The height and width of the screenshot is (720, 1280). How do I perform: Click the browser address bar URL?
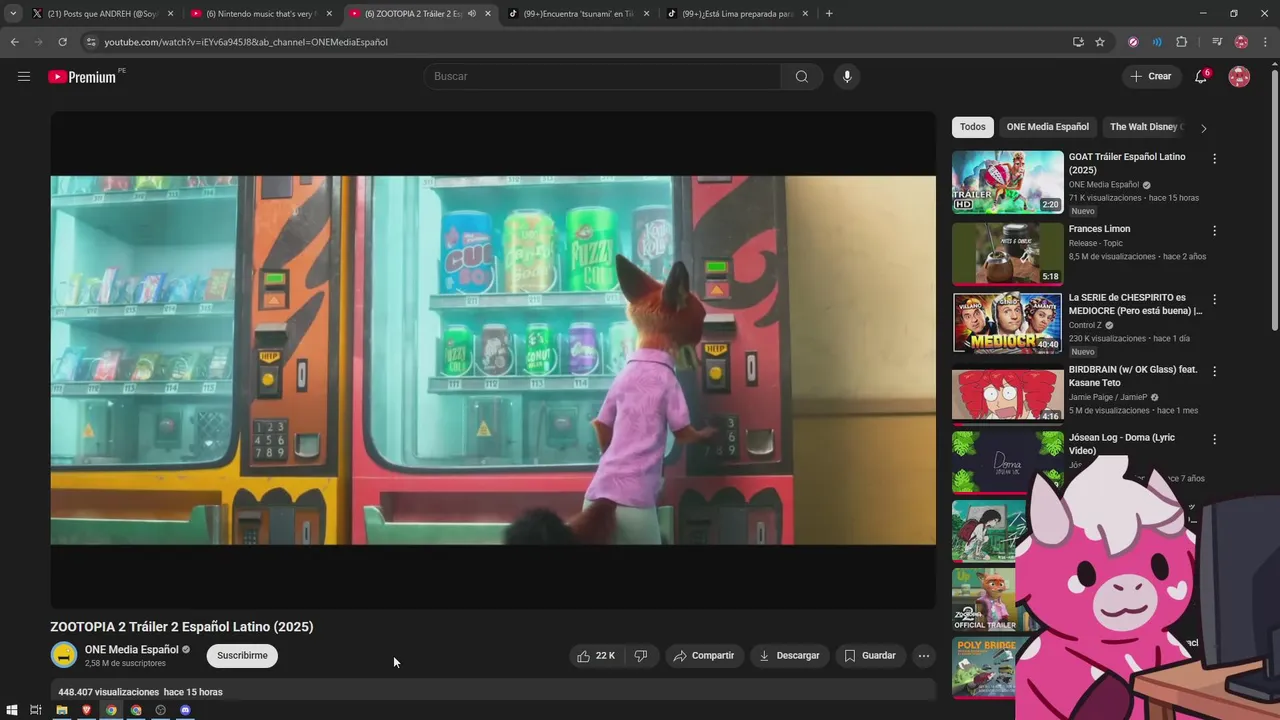pyautogui.click(x=246, y=42)
